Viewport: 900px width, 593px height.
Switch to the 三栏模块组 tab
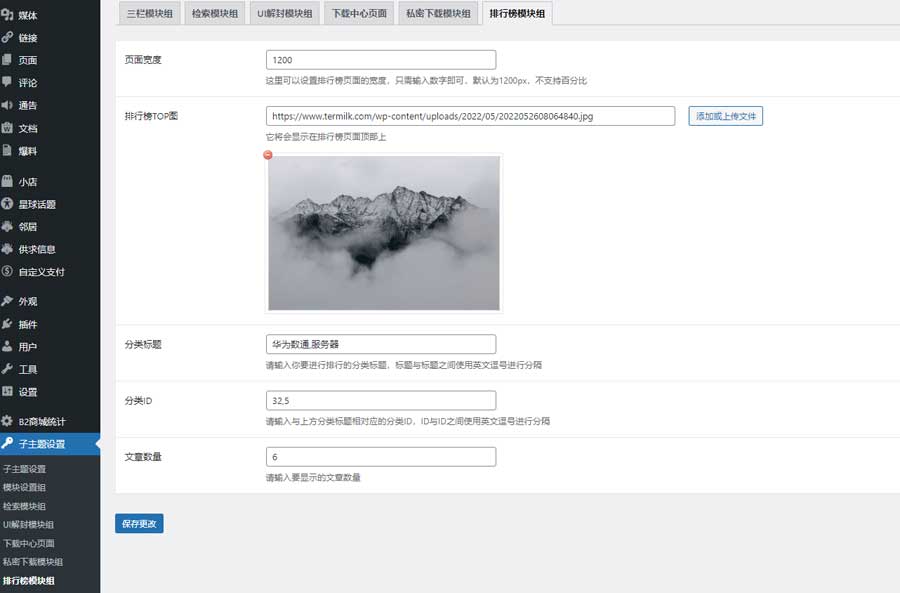[x=148, y=14]
